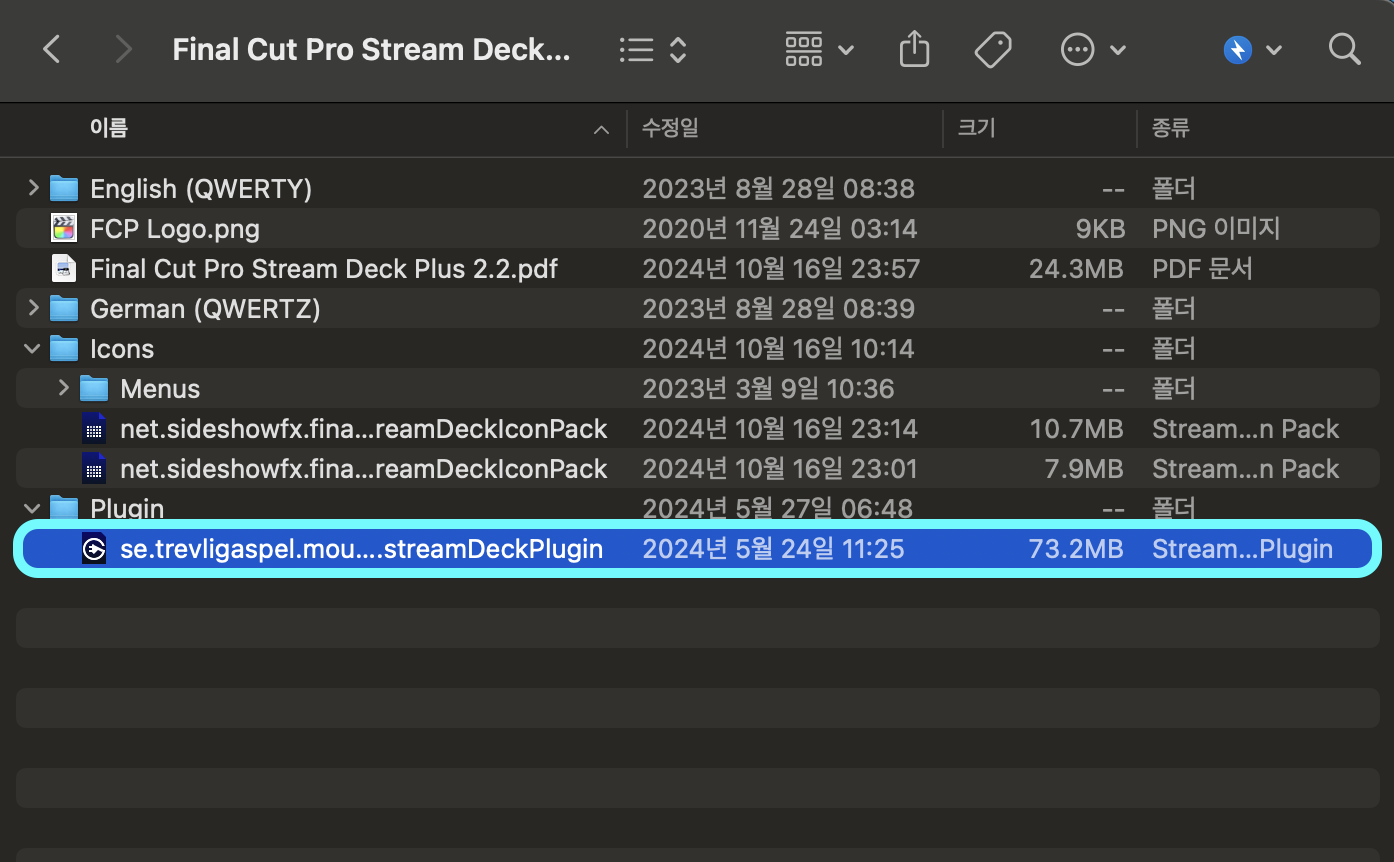
Task: Select the German (QWERTZ) folder icon
Action: tap(64, 308)
